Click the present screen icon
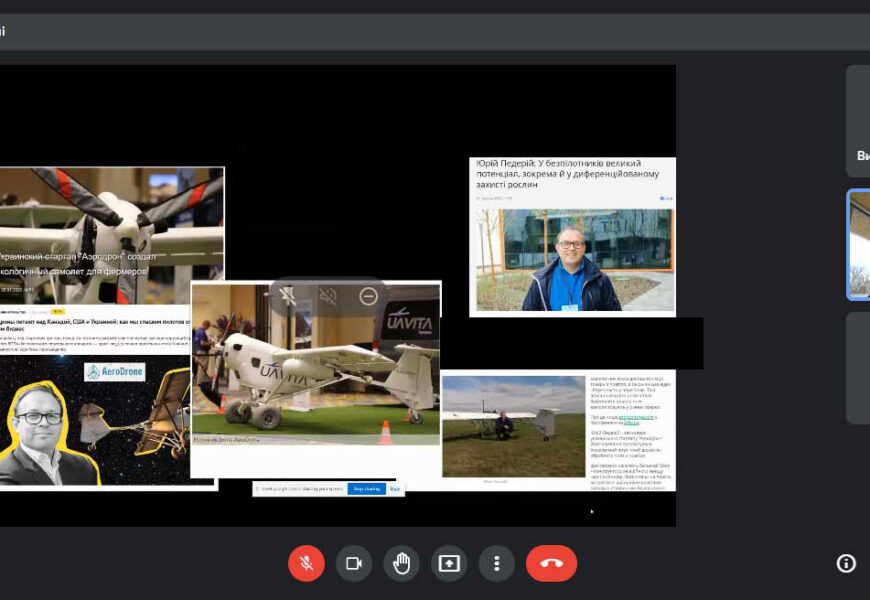Viewport: 870px width, 600px height. 449,563
